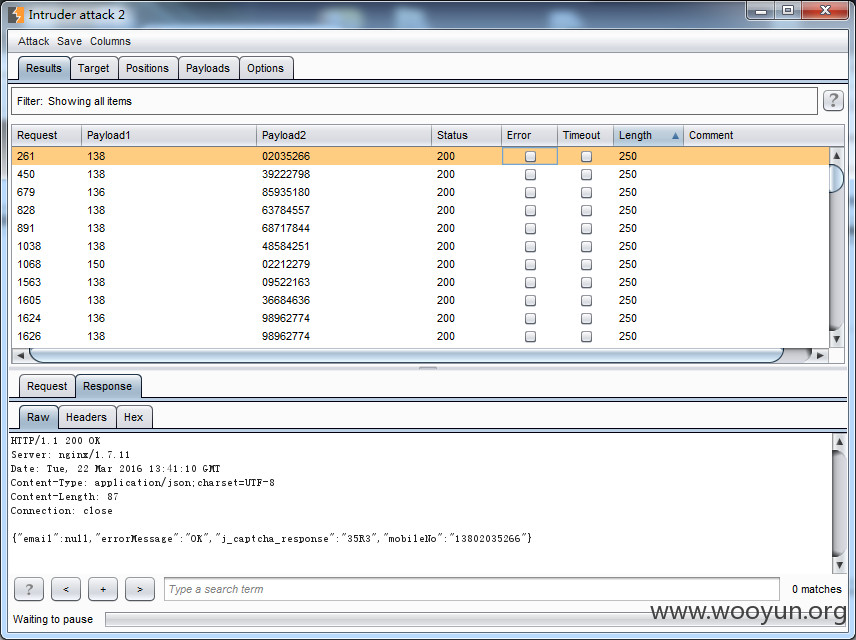Open the filter help question mark button
Viewport: 856px width, 640px height.
[x=833, y=100]
